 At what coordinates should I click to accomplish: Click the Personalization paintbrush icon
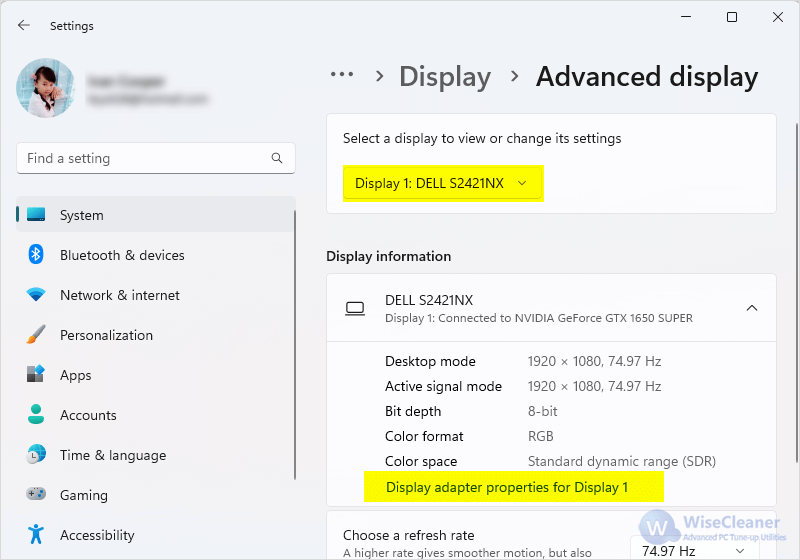pos(36,335)
